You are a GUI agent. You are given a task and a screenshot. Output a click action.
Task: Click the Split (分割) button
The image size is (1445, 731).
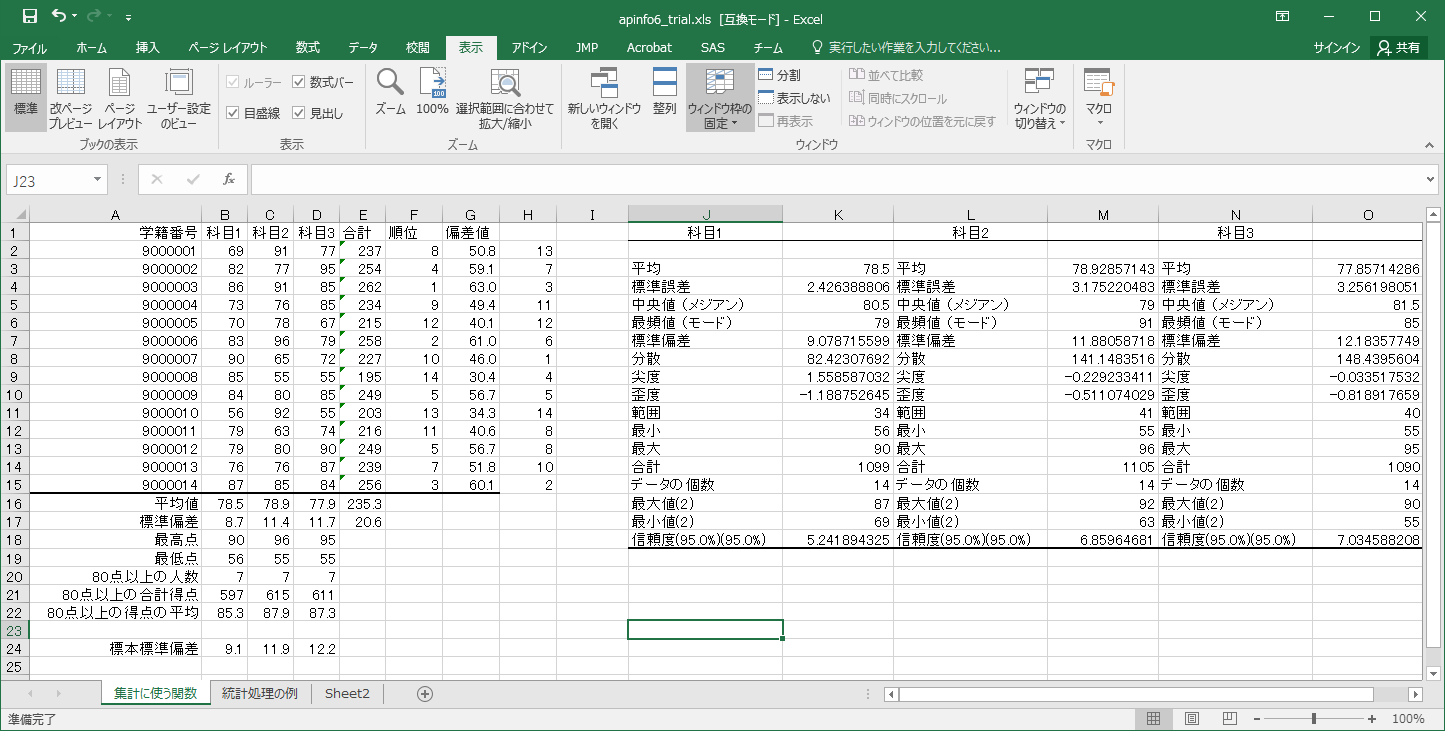pyautogui.click(x=780, y=75)
